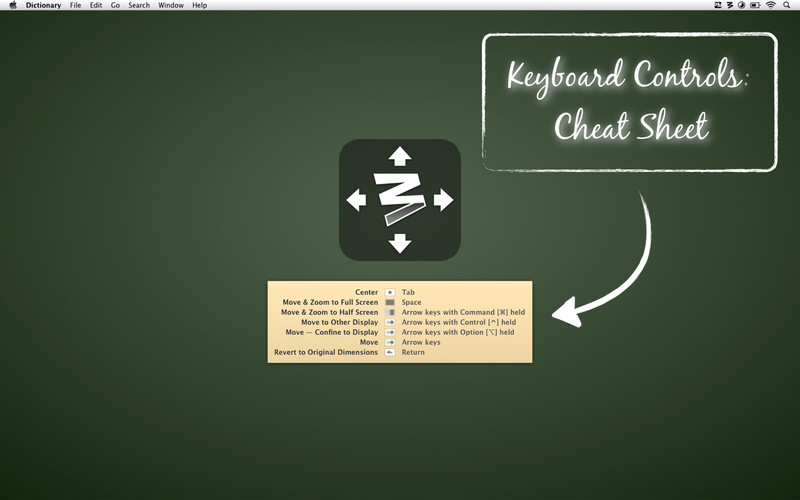
Task: Click 'Arrow keys with Control [^] held'
Action: [459, 322]
